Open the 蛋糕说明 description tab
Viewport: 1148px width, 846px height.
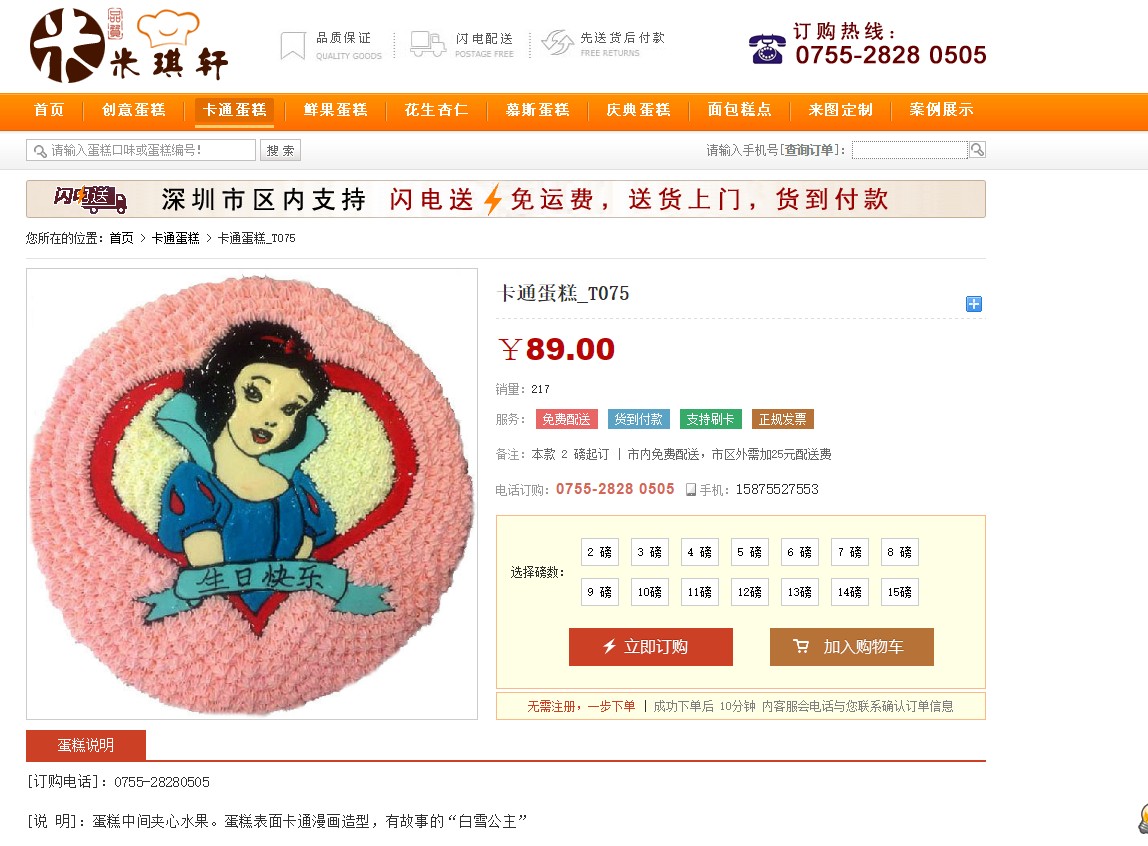[86, 745]
